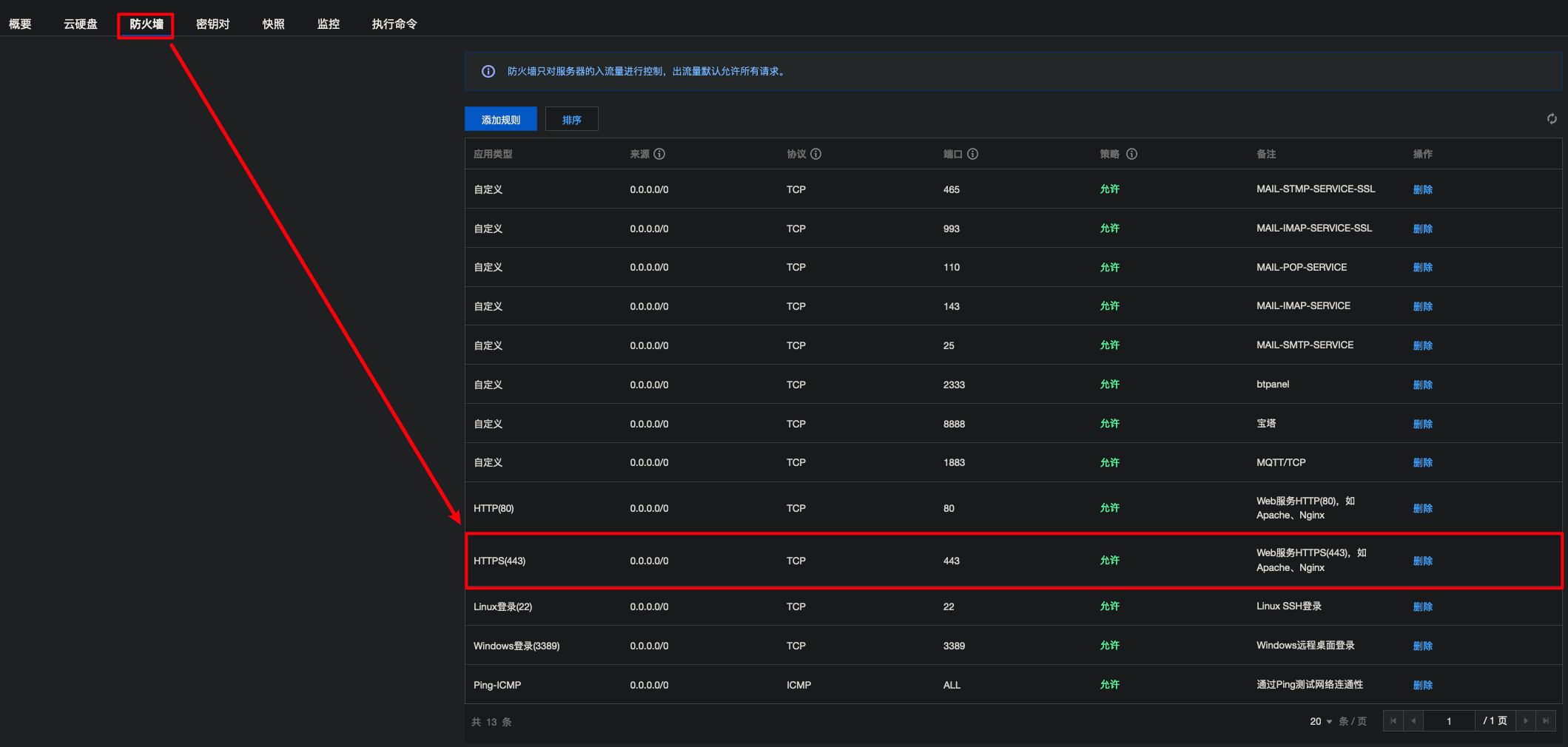The width and height of the screenshot is (1568, 747).
Task: Delete the MAIL-SMTP-SERVICE rule on port 25
Action: (x=1423, y=346)
